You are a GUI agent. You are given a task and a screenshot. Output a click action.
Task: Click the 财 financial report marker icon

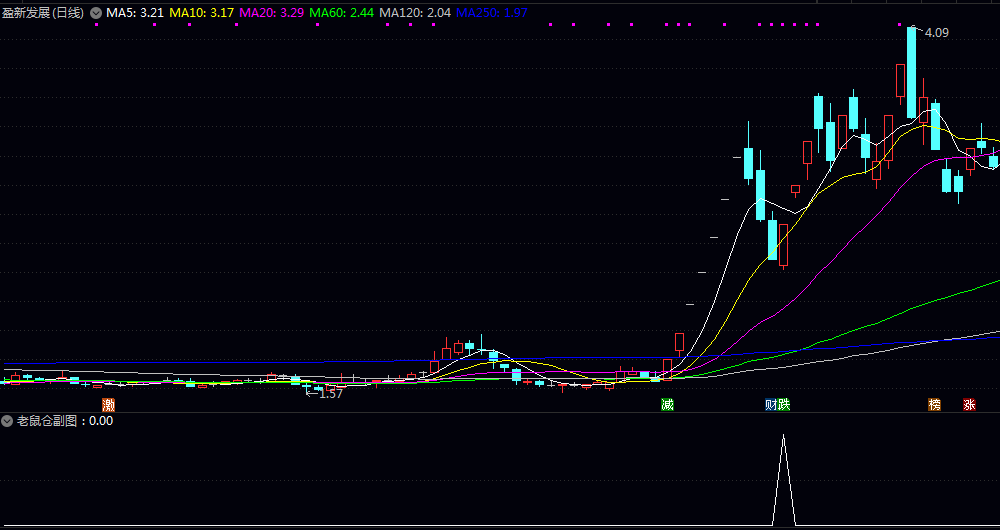pos(772,405)
